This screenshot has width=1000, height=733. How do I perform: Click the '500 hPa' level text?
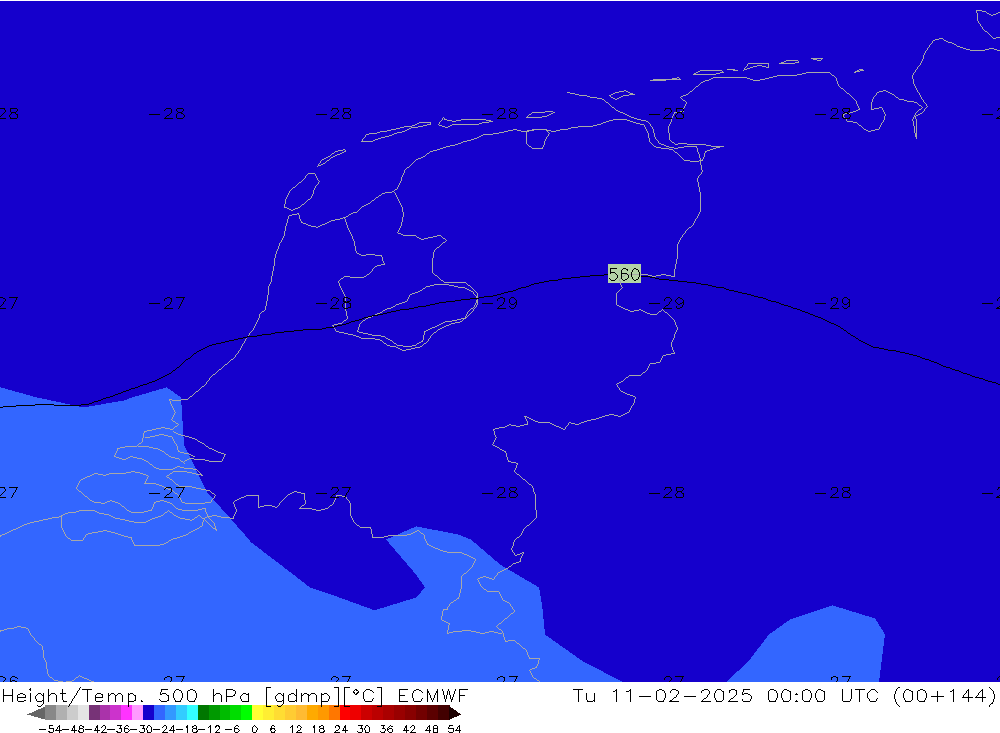[204, 695]
